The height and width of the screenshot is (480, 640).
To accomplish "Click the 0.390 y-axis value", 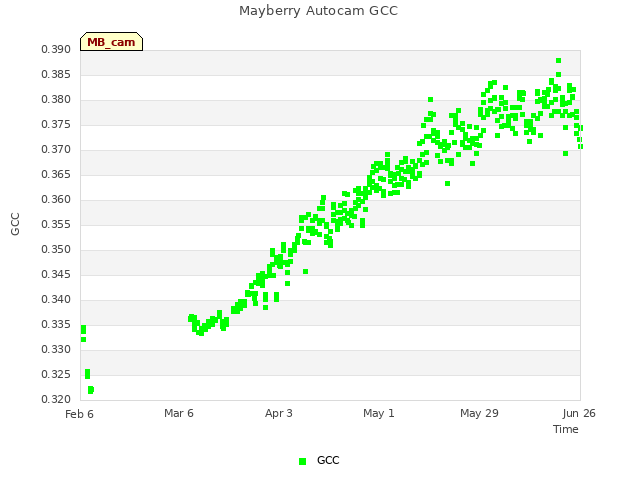I will tap(56, 49).
